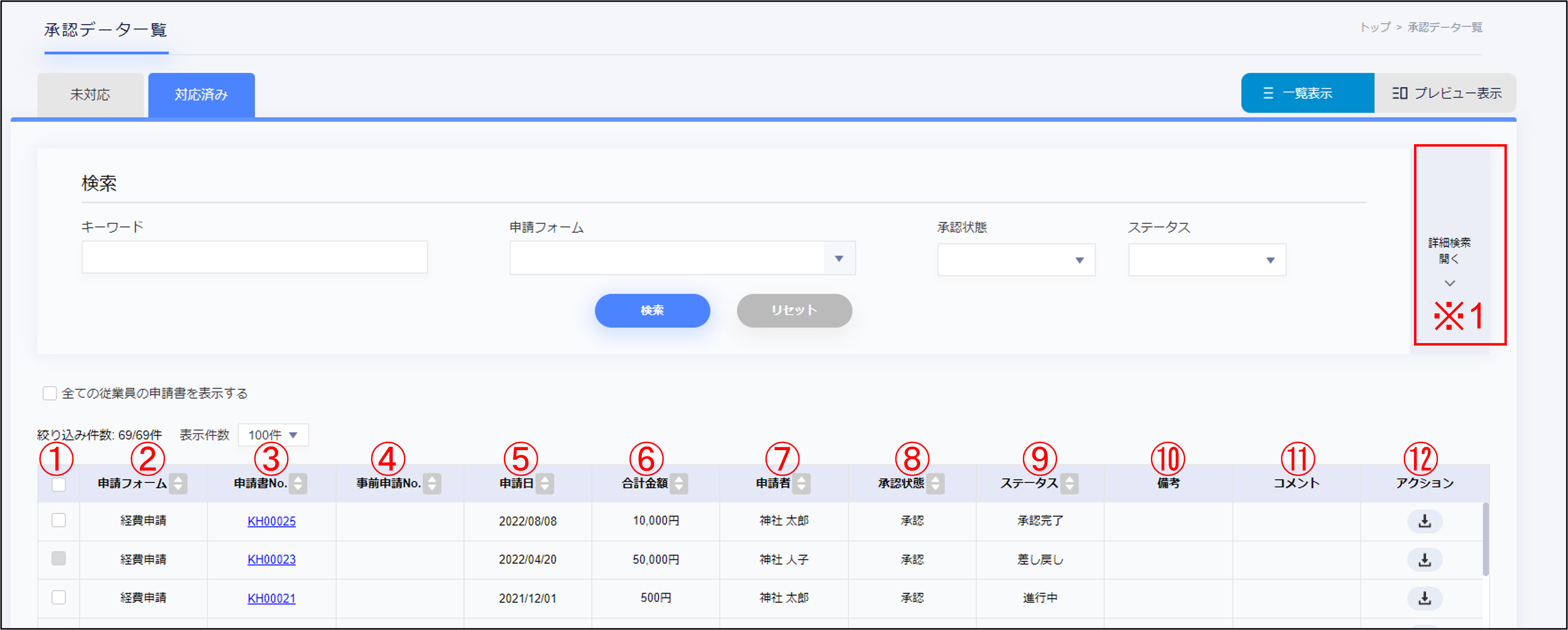This screenshot has height=630, width=1568.
Task: Open application link KH00023
Action: pos(271,560)
